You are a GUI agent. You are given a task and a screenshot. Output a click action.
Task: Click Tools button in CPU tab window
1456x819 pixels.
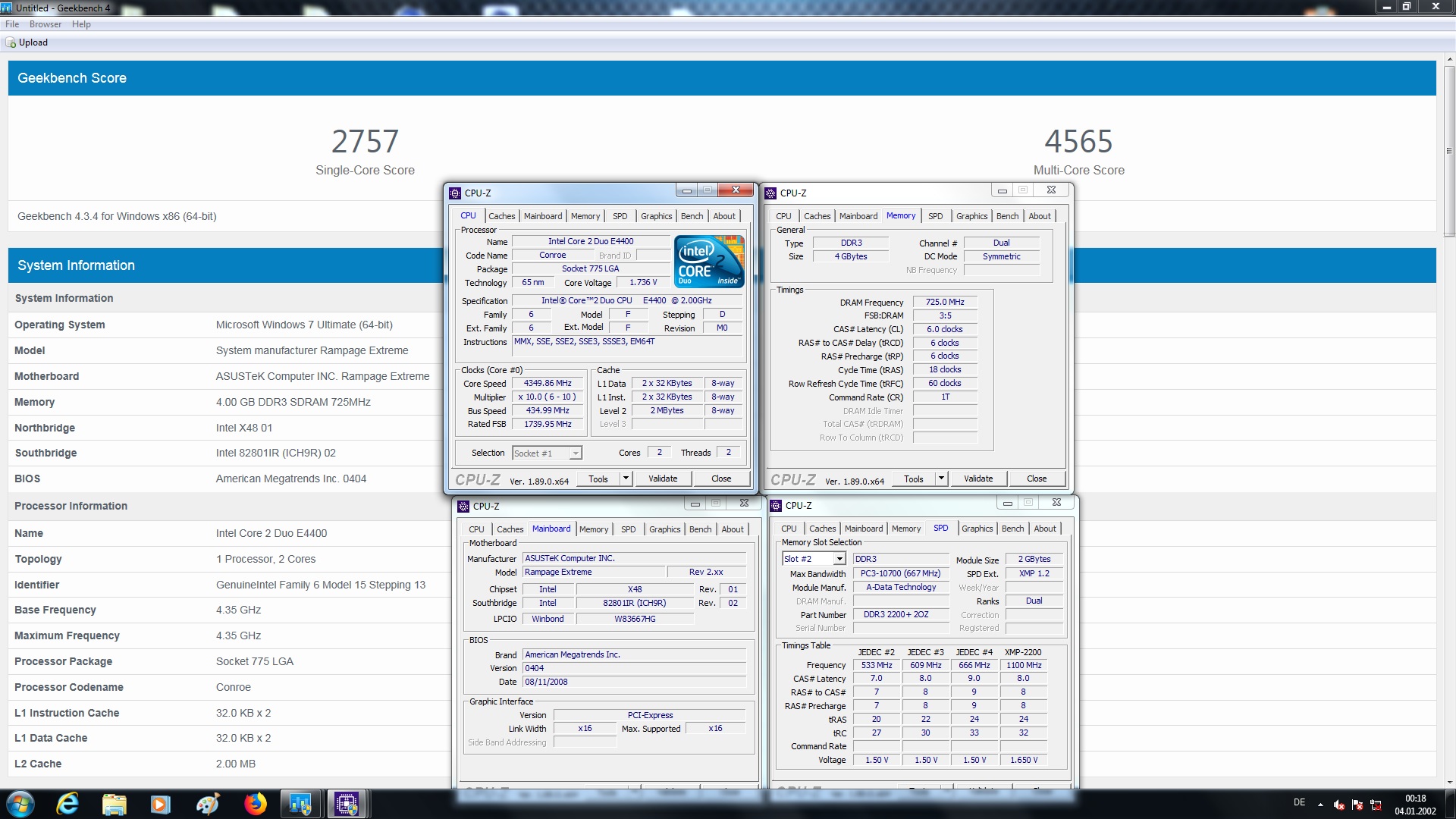coord(598,479)
